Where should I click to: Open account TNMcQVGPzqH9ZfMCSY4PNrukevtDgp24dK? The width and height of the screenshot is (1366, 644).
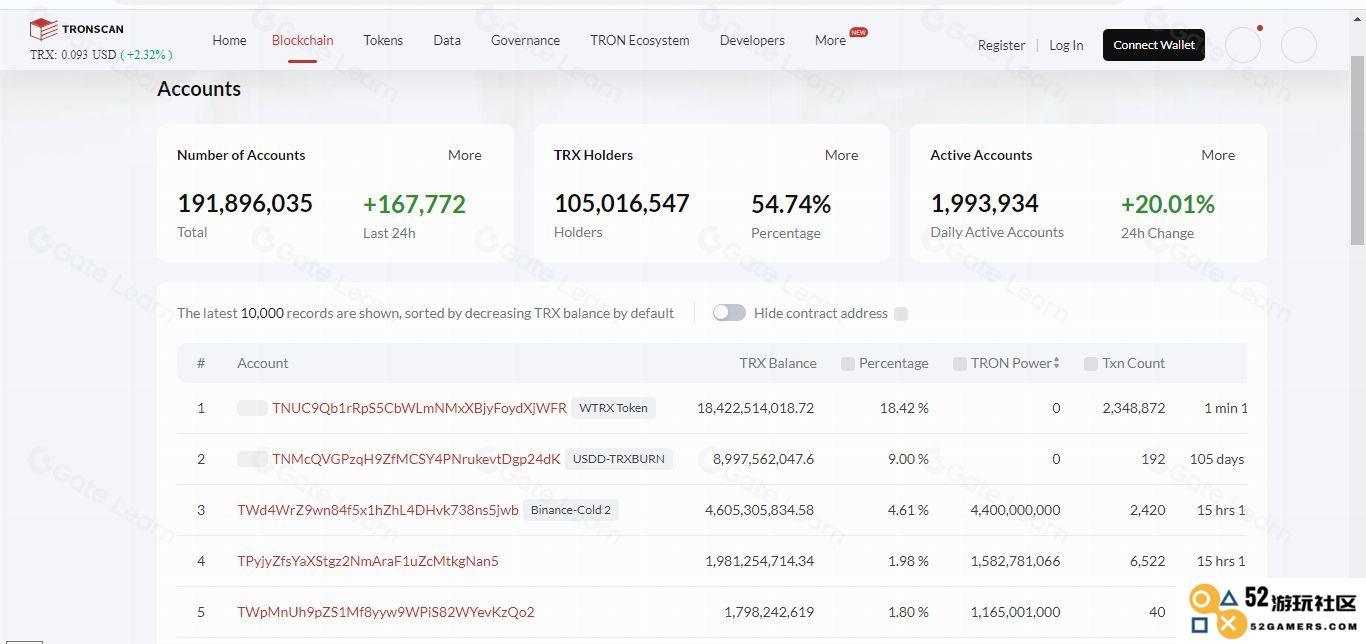point(416,459)
